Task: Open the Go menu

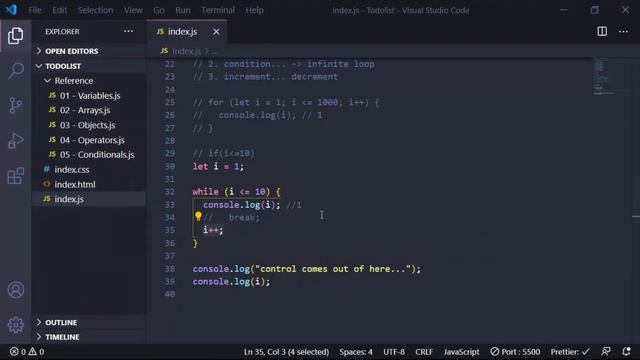Action: (159, 10)
